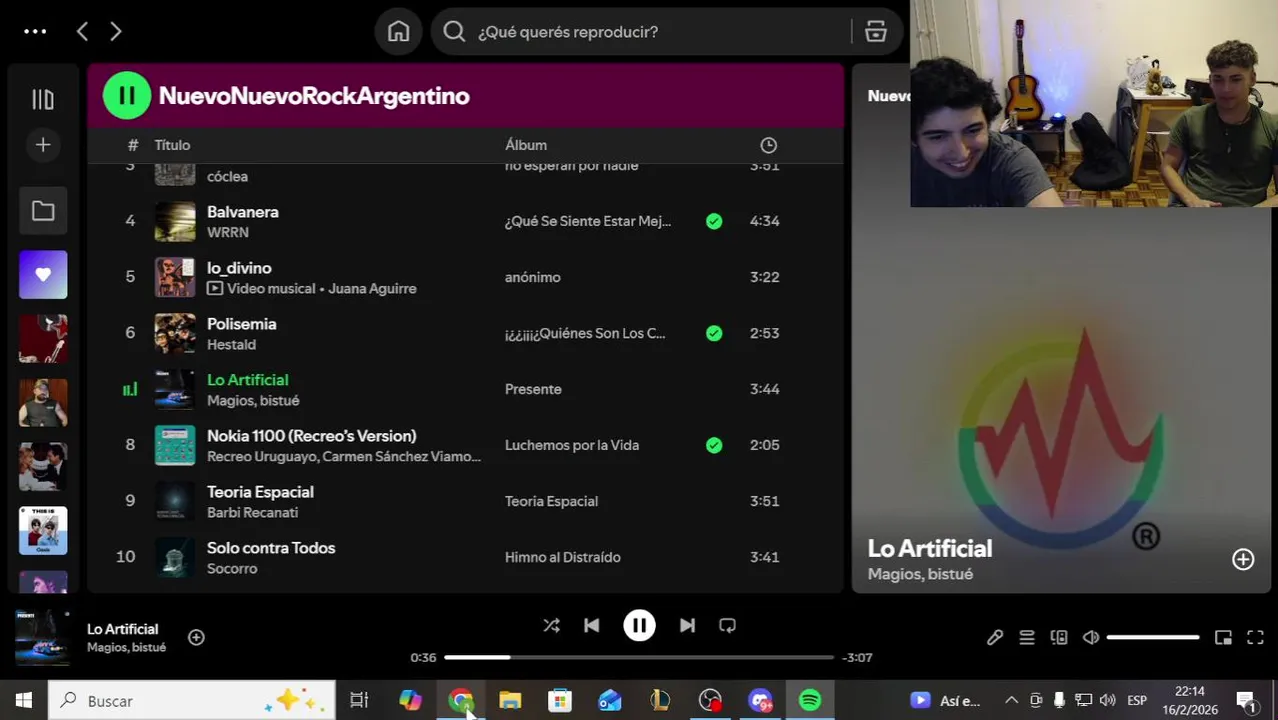The height and width of the screenshot is (720, 1278).
Task: Toggle repeat mode
Action: pos(727,625)
